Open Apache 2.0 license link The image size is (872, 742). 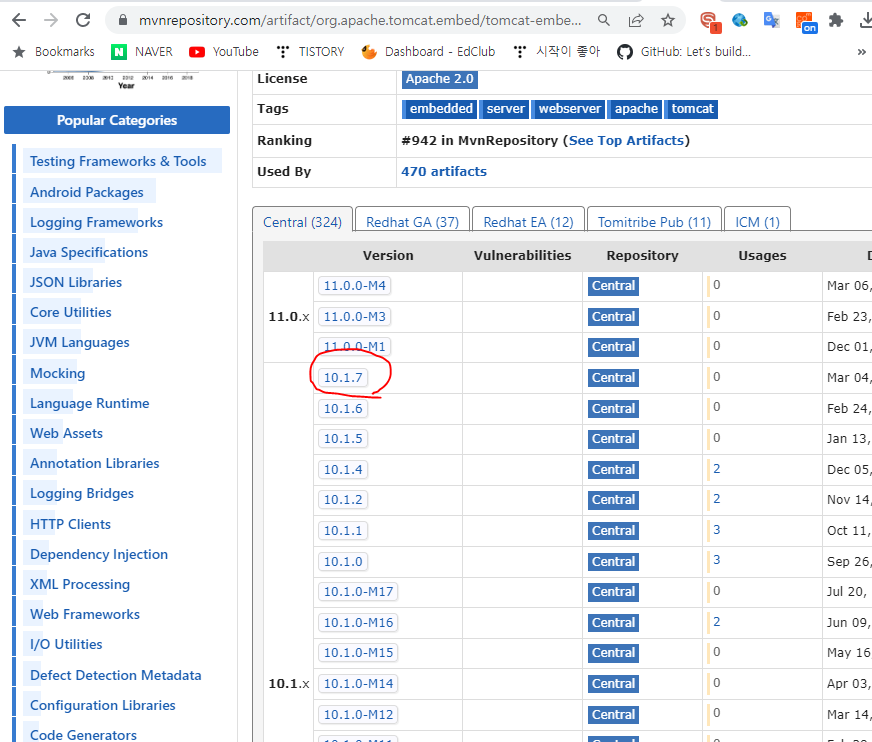439,79
